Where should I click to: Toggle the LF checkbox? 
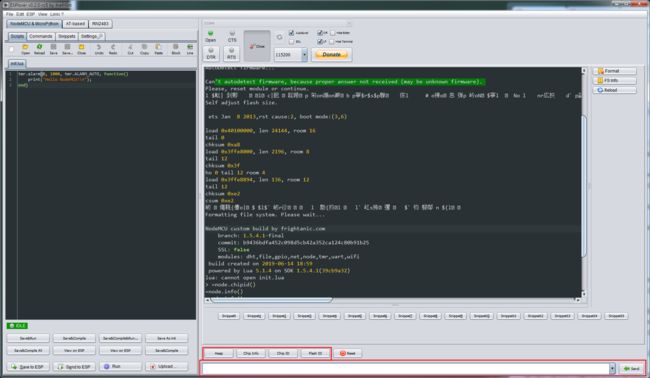[x=320, y=41]
